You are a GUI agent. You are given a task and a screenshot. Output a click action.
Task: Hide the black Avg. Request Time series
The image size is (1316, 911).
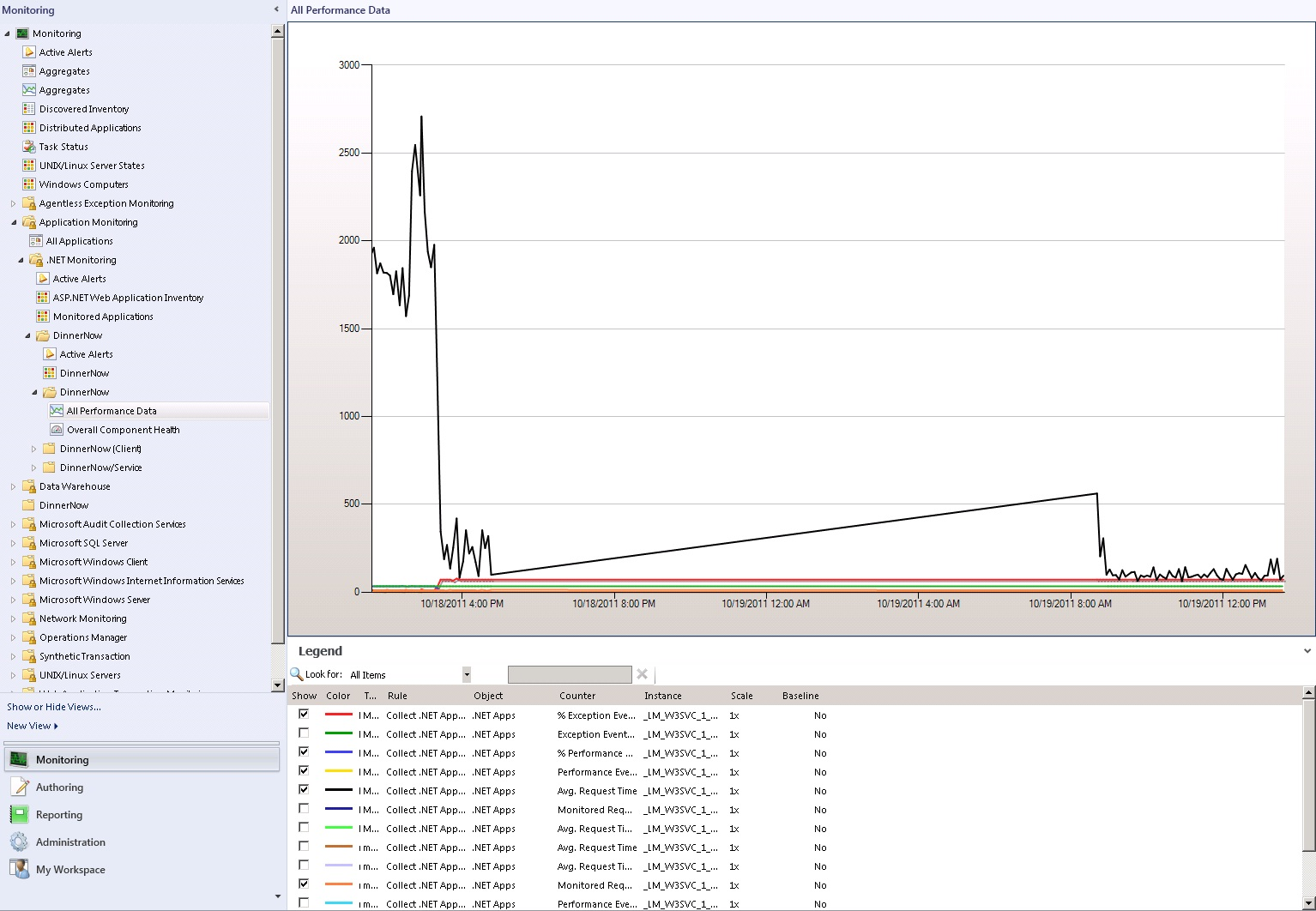click(x=304, y=789)
